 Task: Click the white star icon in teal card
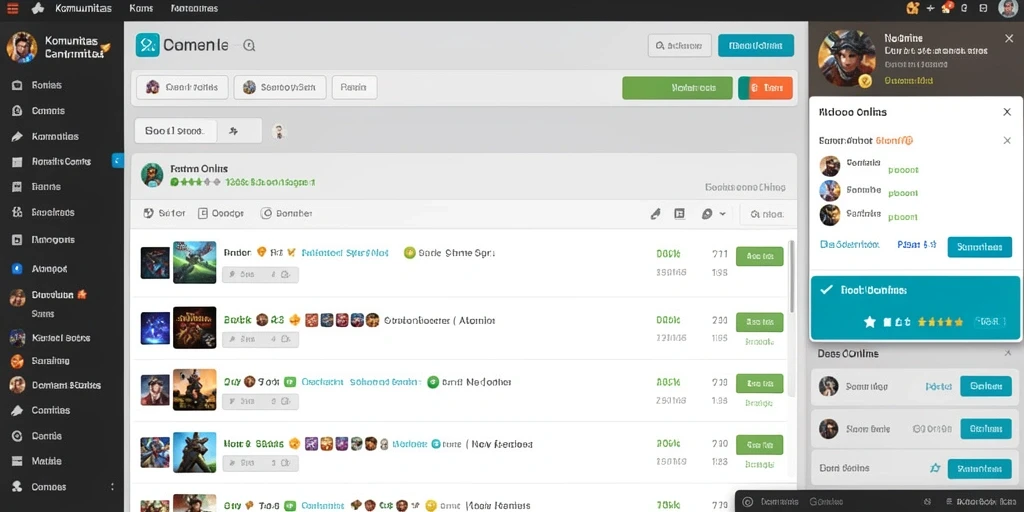pos(869,321)
